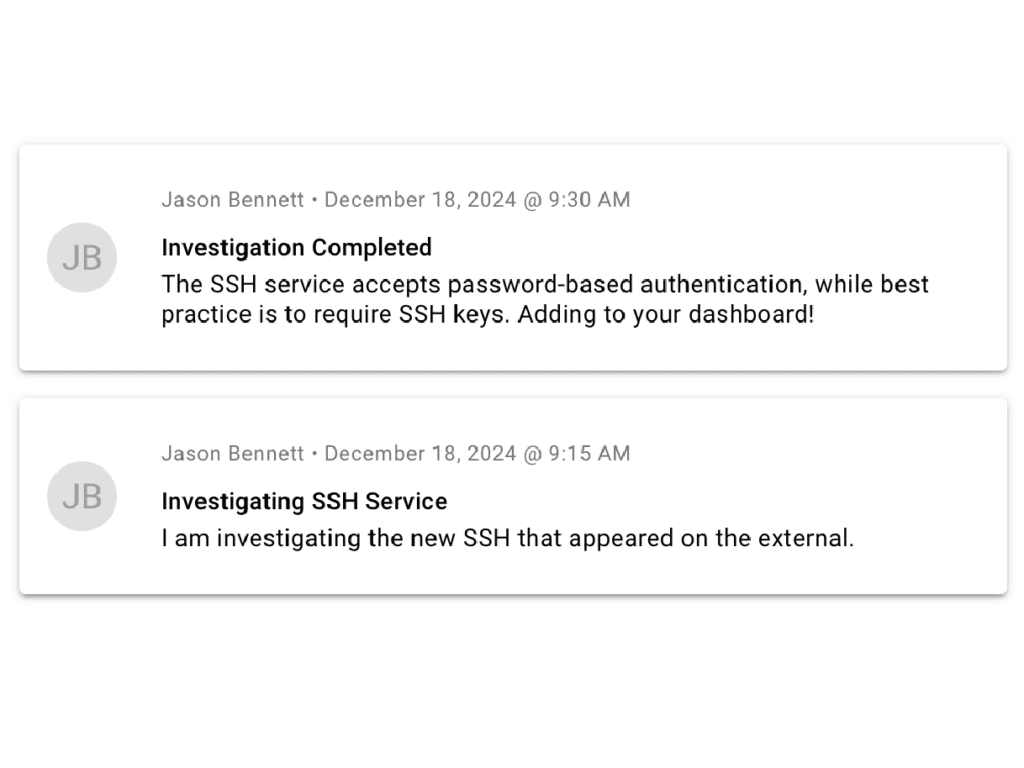Click the word 'Service' in the second heading
Screen dimensions: 1024x768
tap(406, 502)
